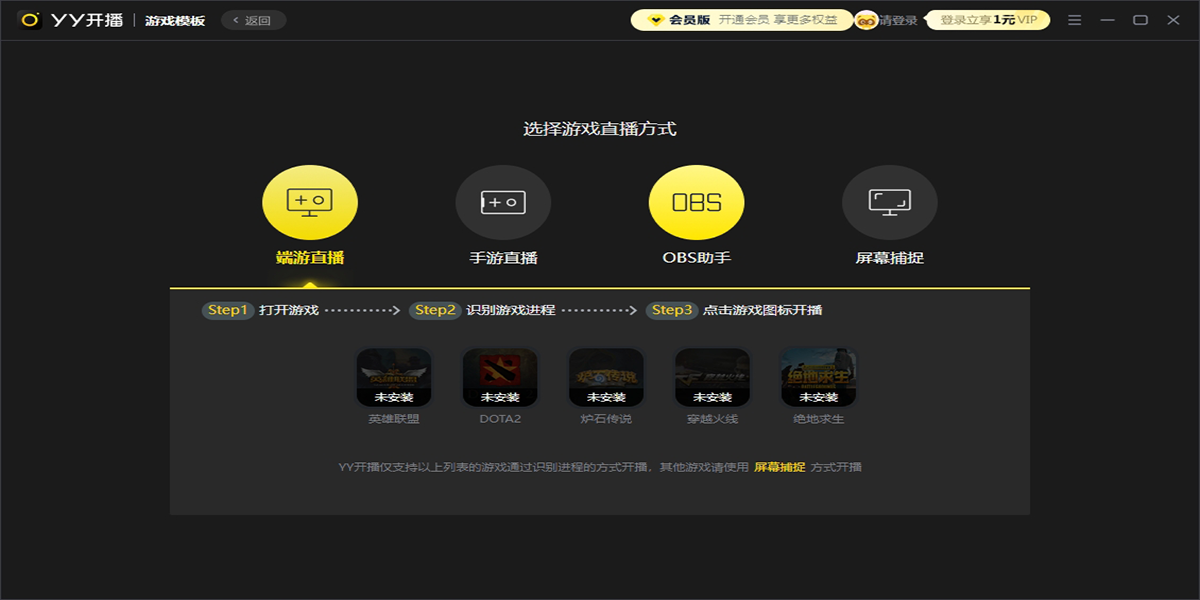
Task: Click the Step1 badge
Action: [x=227, y=310]
